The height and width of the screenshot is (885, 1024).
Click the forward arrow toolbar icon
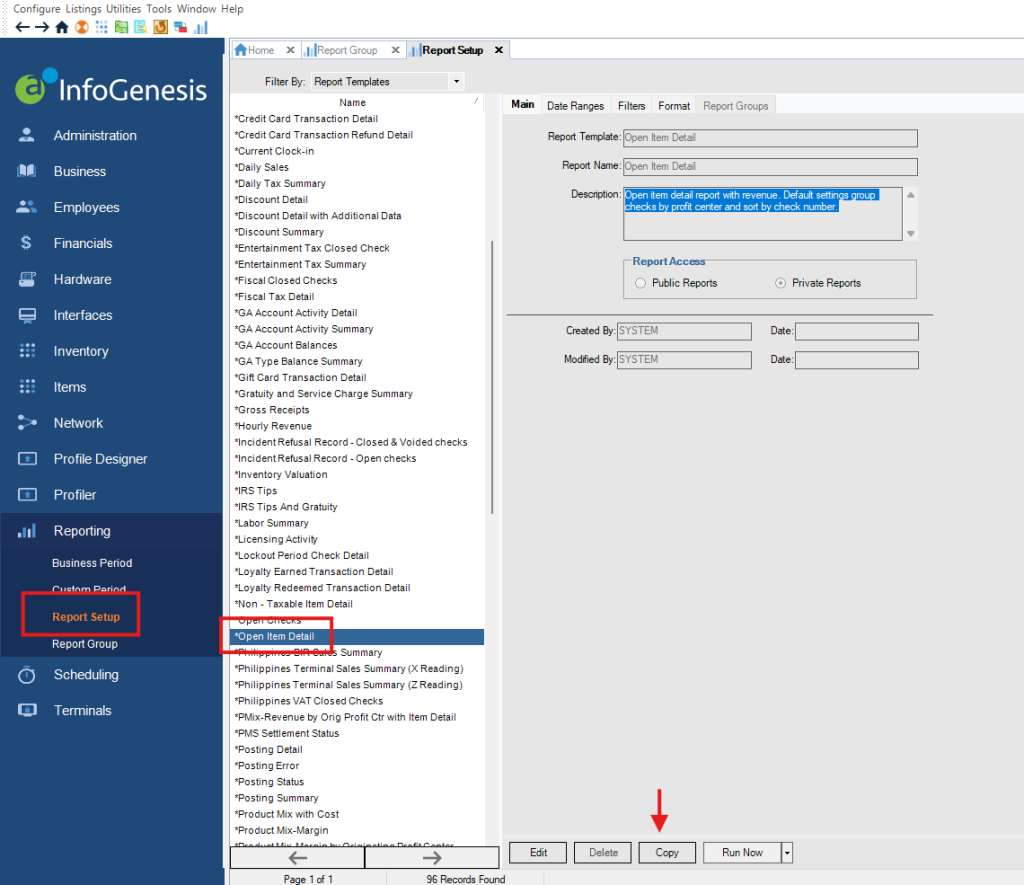(x=42, y=27)
